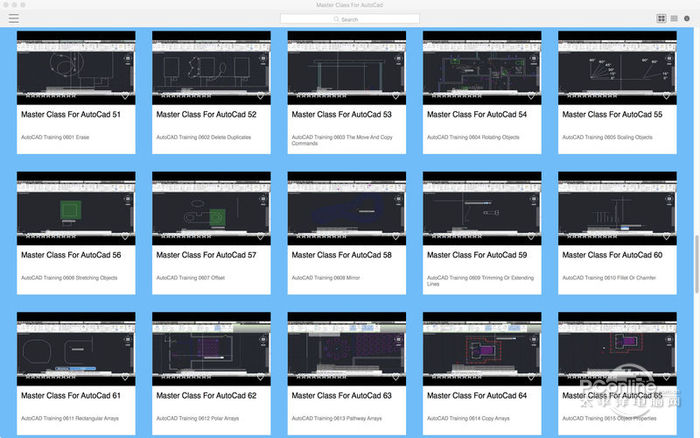Image resolution: width=700 pixels, height=438 pixels.
Task: Select title Master Class For AutoCad 56
Action: point(71,255)
